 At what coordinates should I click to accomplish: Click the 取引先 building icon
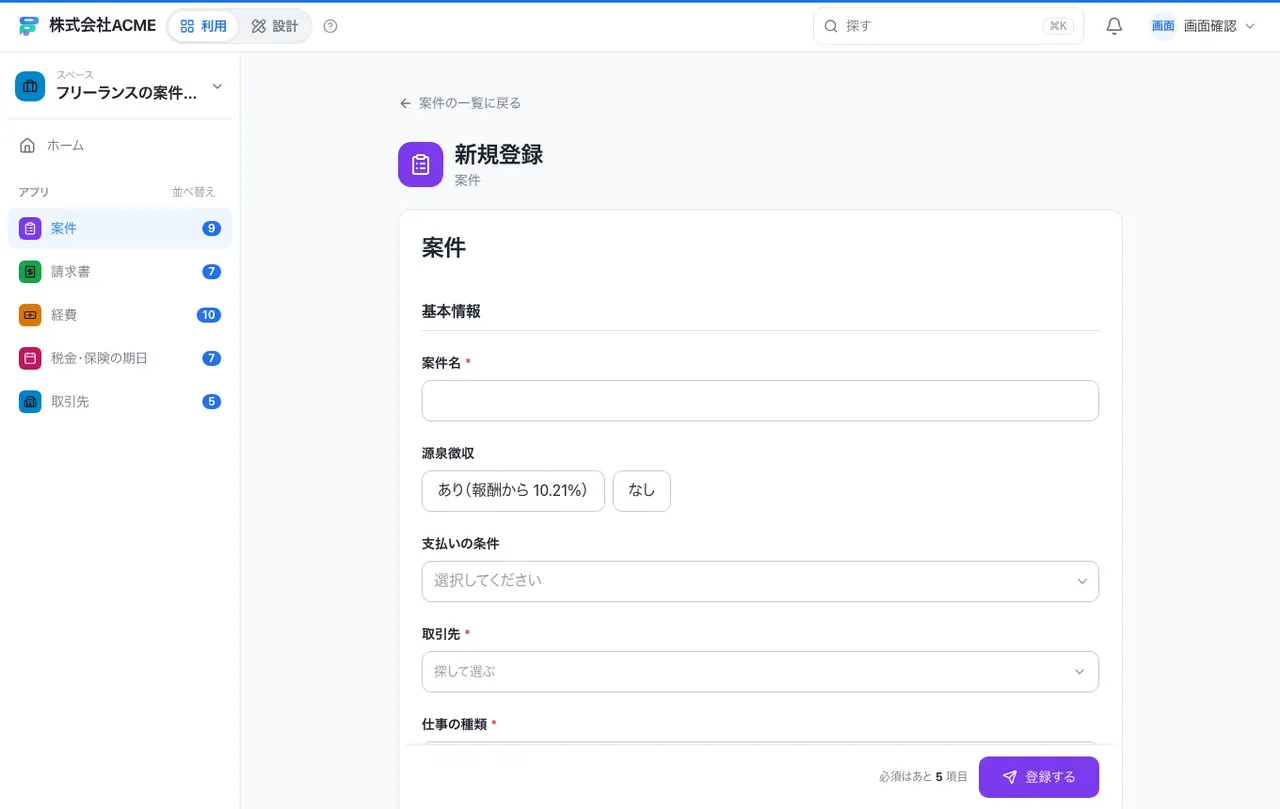[x=30, y=401]
